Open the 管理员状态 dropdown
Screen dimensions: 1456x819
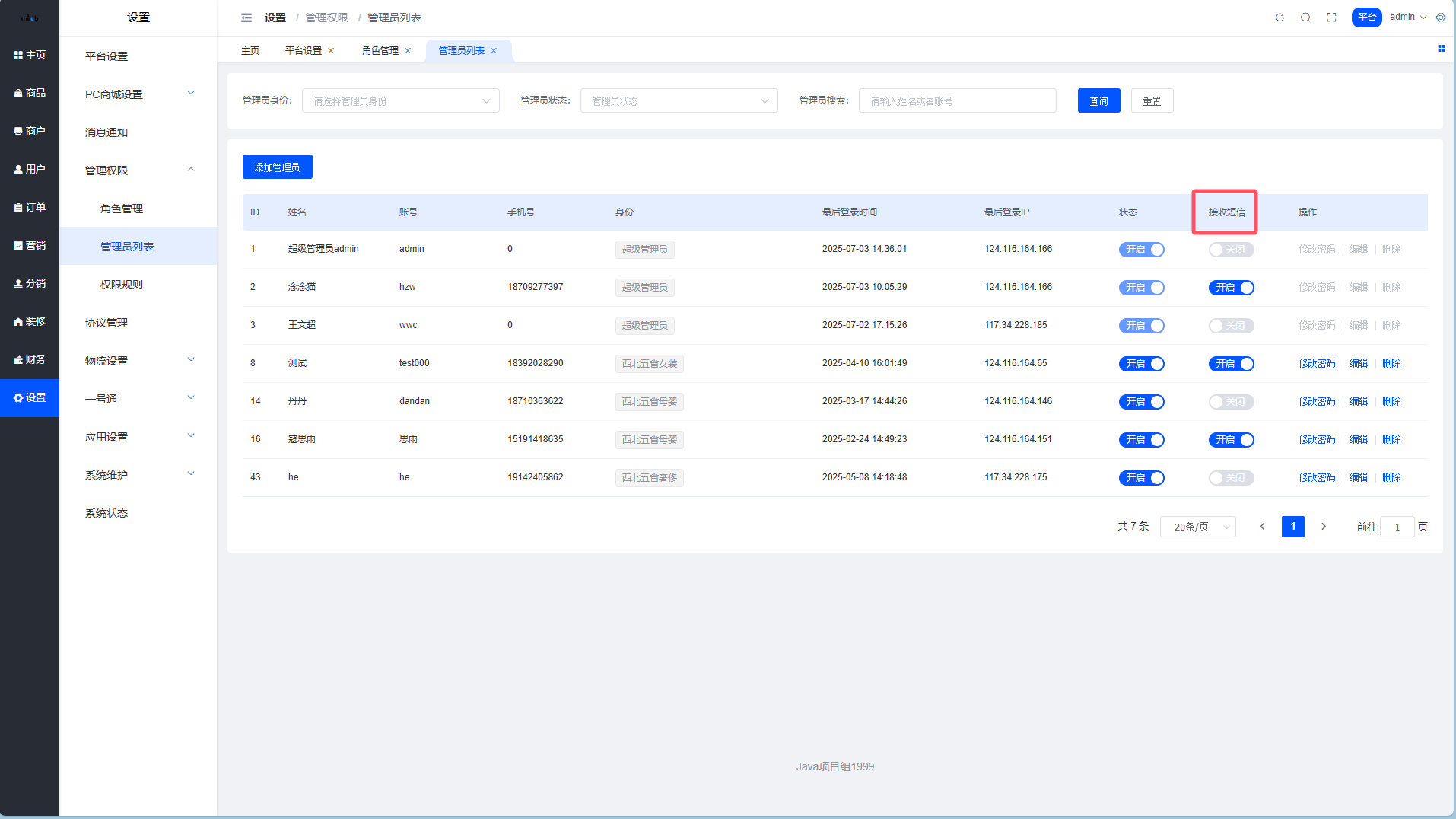click(x=679, y=101)
